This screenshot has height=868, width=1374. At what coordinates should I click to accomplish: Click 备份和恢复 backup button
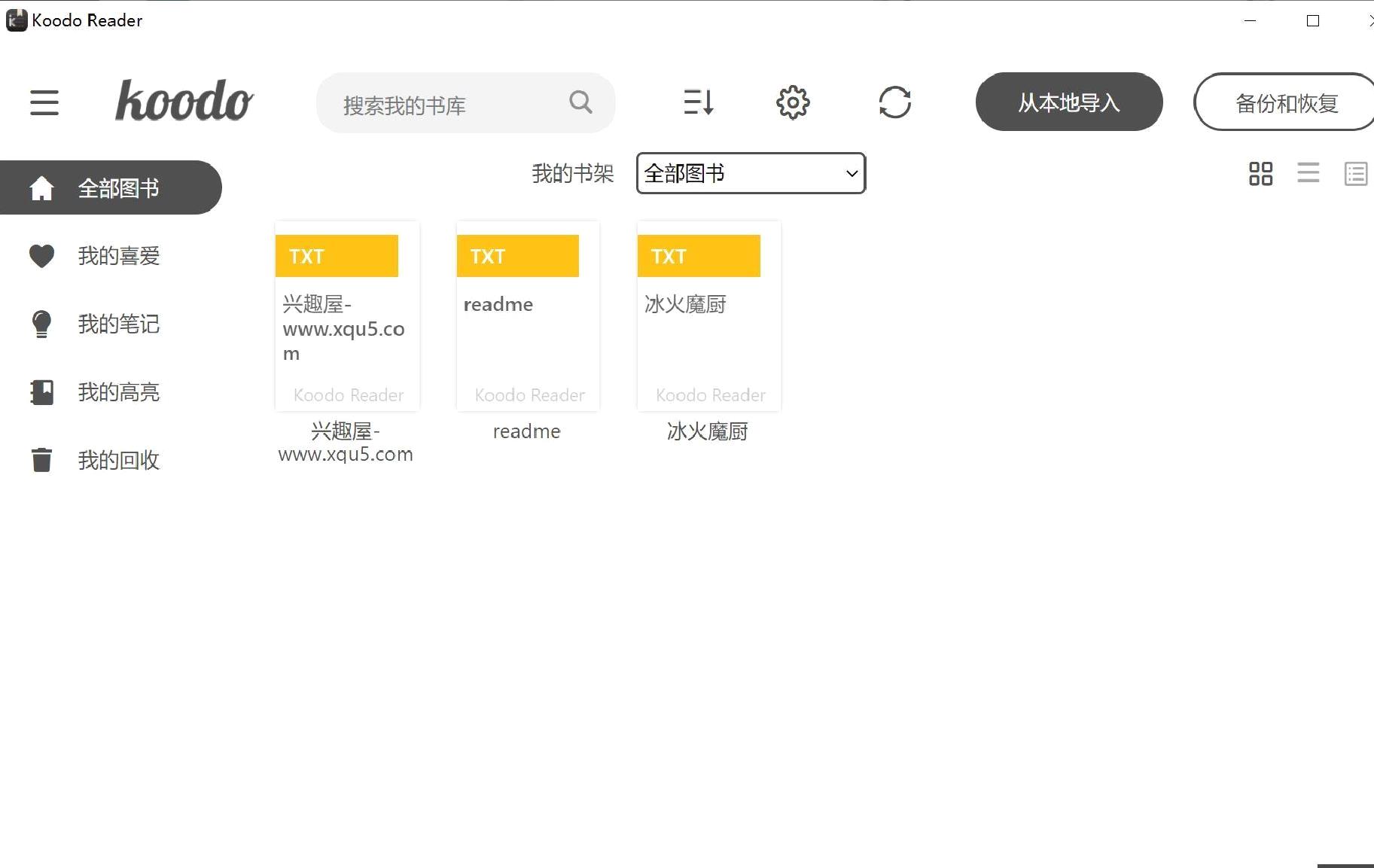(x=1284, y=102)
